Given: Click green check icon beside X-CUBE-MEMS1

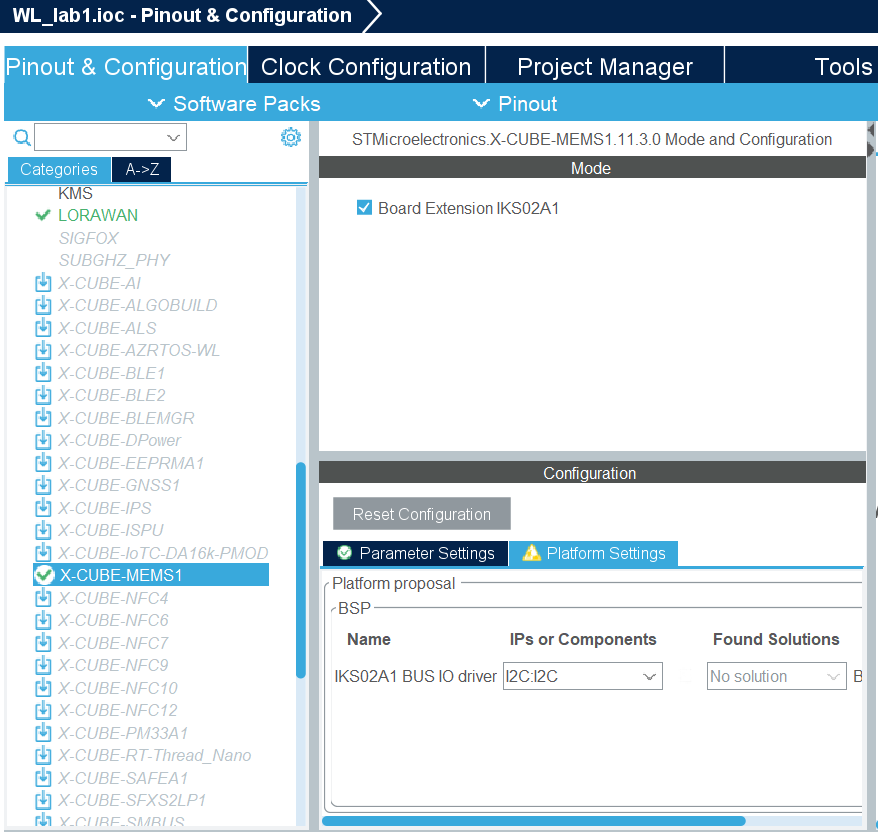Looking at the screenshot, I should tap(44, 575).
